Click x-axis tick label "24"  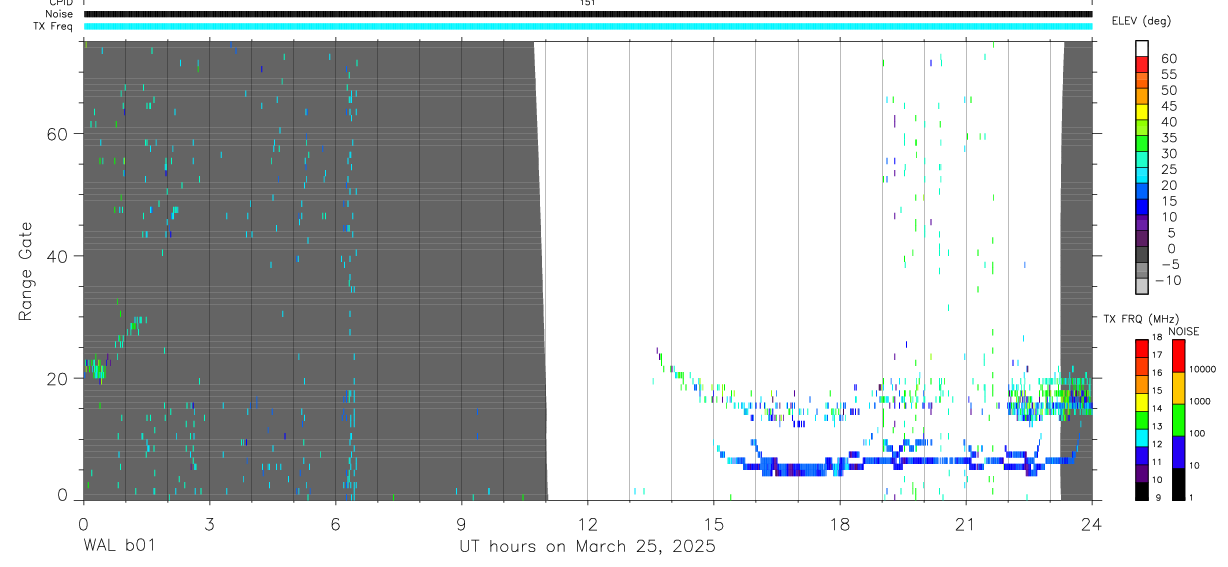[x=1092, y=523]
